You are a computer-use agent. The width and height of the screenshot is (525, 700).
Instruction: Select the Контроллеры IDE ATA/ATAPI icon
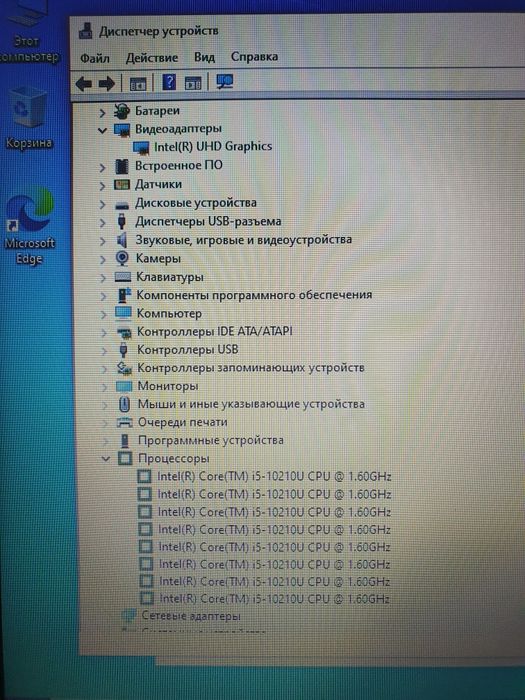point(124,332)
